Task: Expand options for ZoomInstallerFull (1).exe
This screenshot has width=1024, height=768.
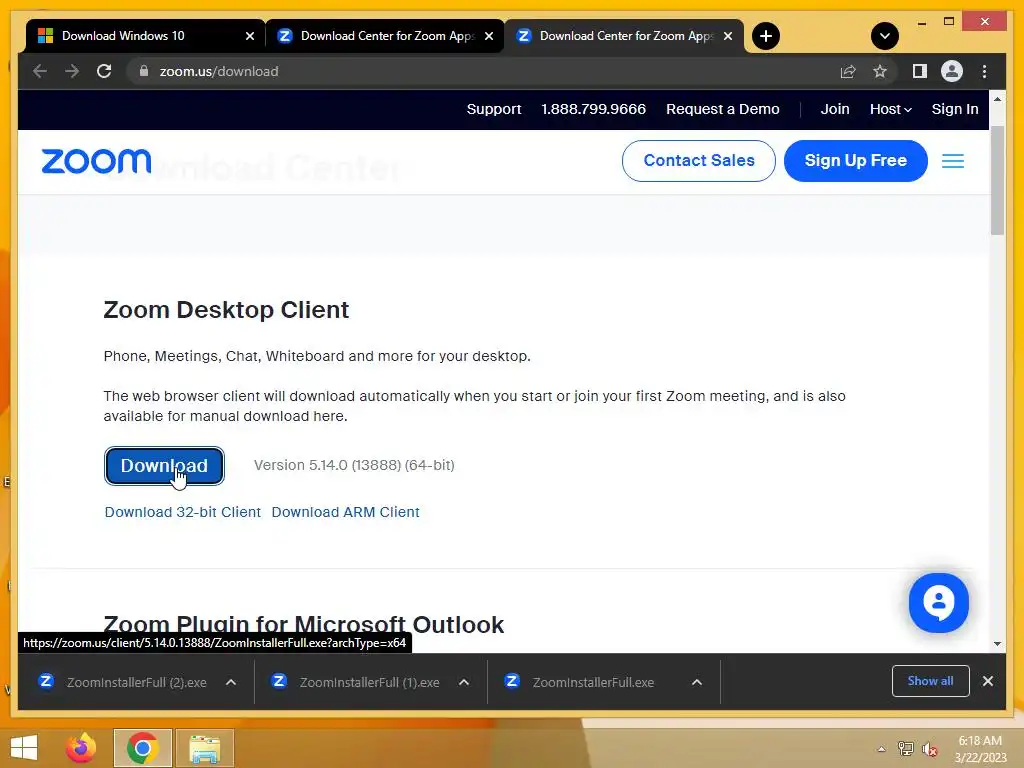Action: pos(464,682)
